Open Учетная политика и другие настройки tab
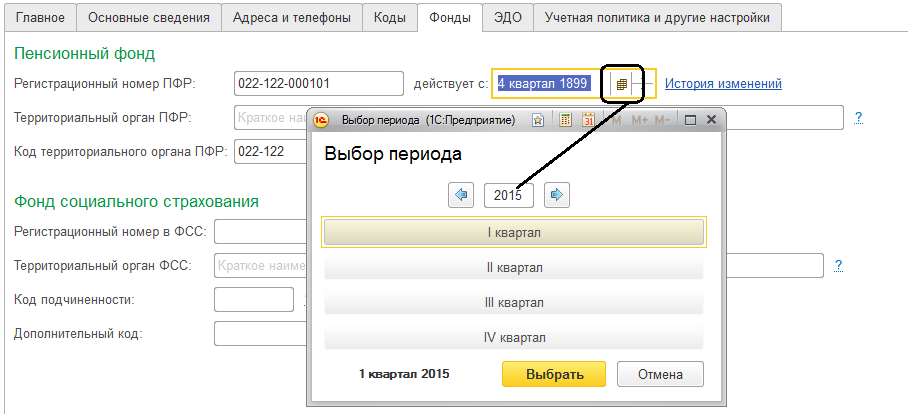The height and width of the screenshot is (414, 908). [657, 18]
